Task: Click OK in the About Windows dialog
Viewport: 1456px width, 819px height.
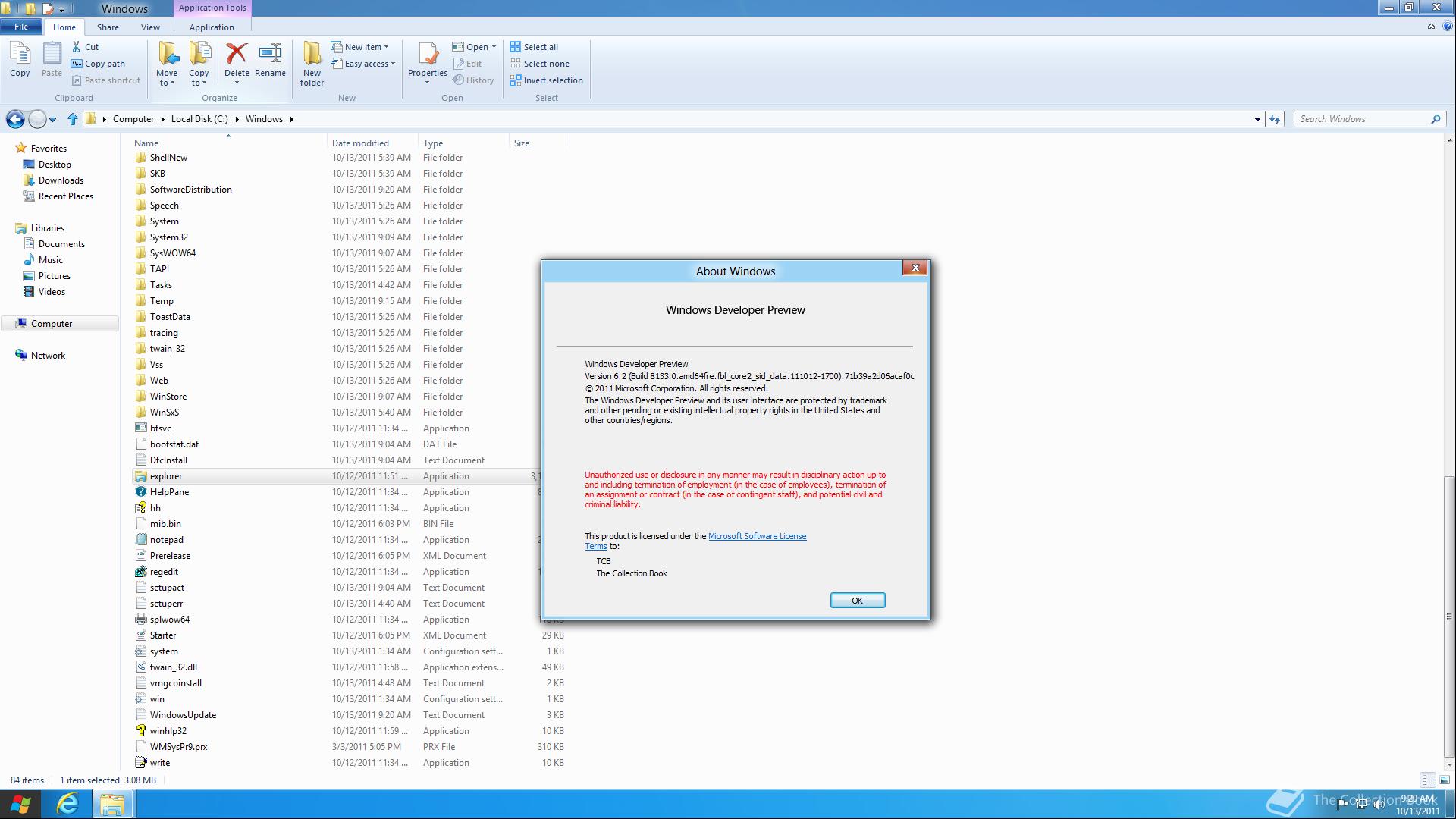Action: (857, 601)
